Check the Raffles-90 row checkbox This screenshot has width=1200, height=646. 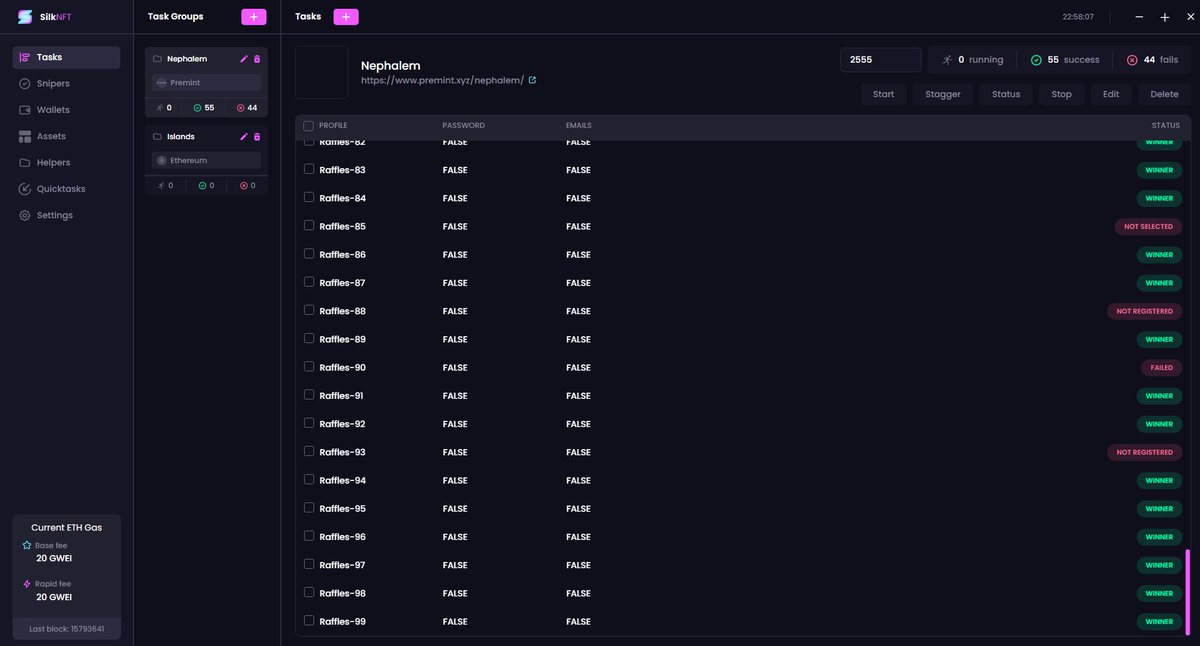[308, 367]
